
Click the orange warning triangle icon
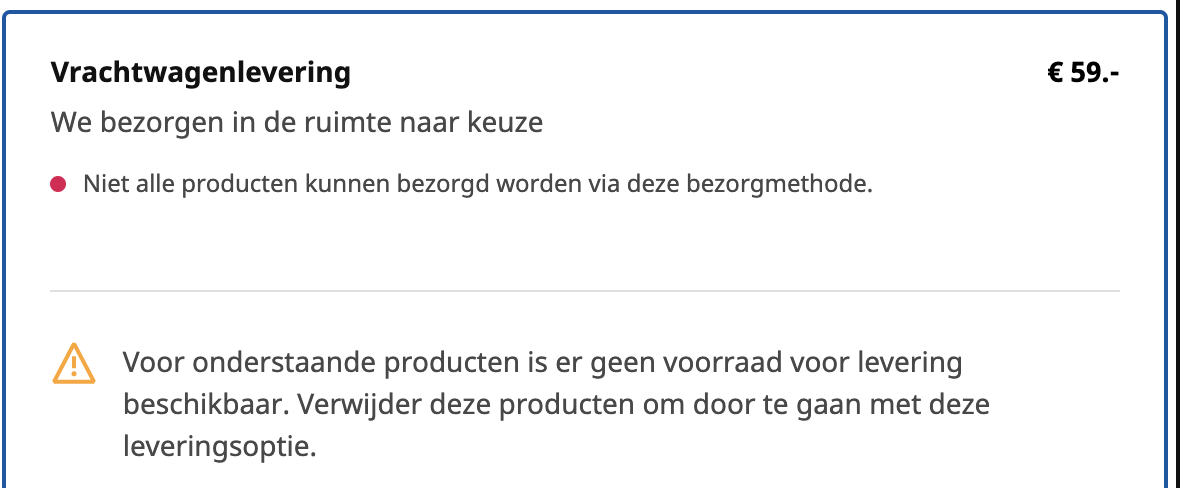(x=74, y=364)
